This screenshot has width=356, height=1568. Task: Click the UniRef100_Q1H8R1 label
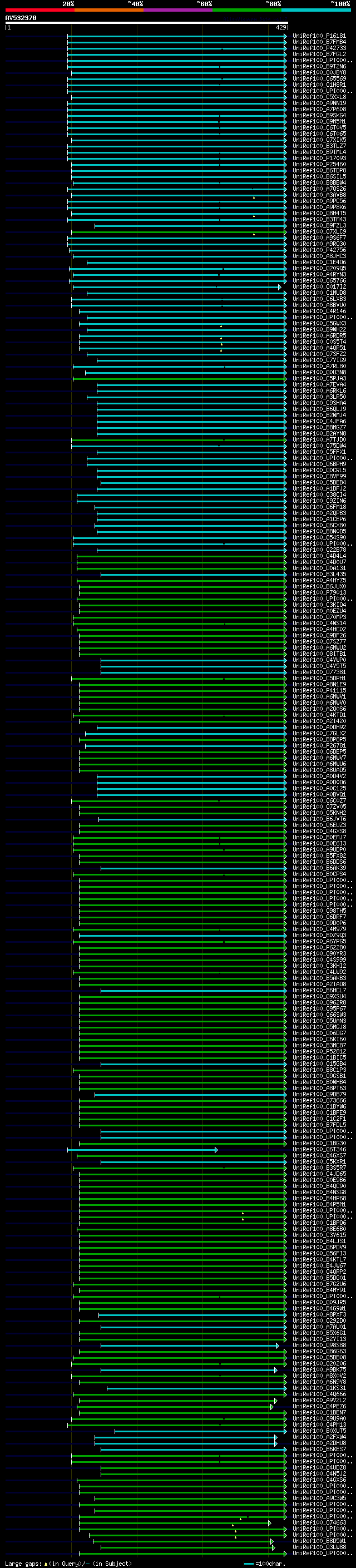coord(319,85)
